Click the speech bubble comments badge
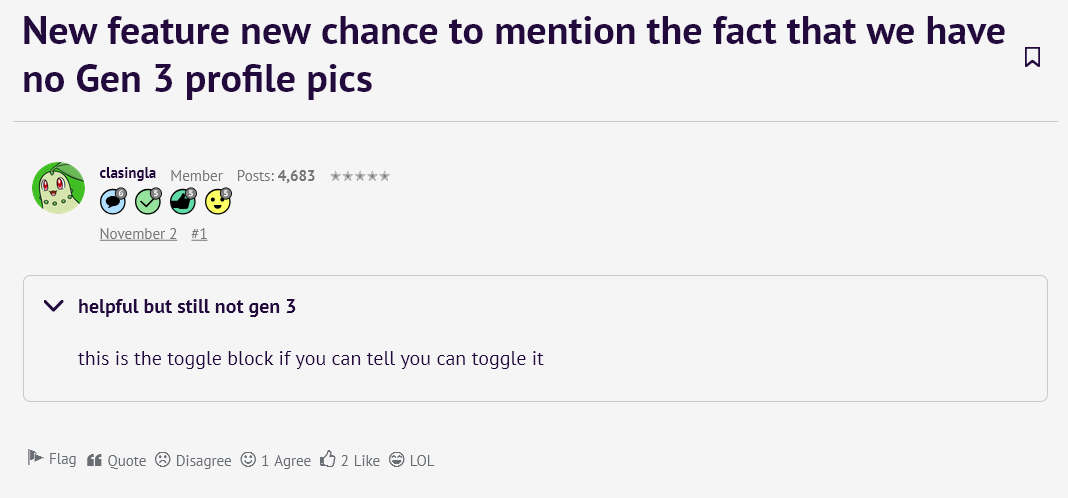1068x498 pixels. 114,202
